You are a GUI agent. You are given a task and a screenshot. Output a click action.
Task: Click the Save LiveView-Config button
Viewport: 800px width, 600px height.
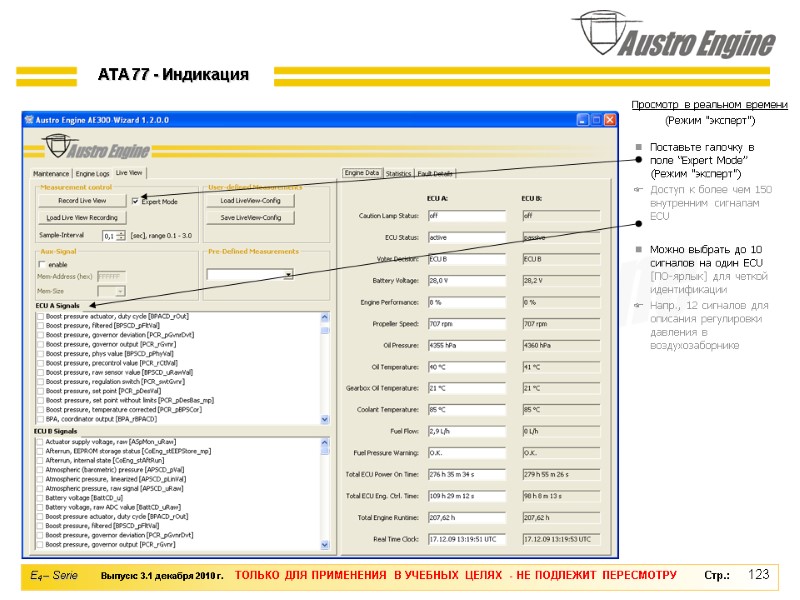(x=251, y=217)
